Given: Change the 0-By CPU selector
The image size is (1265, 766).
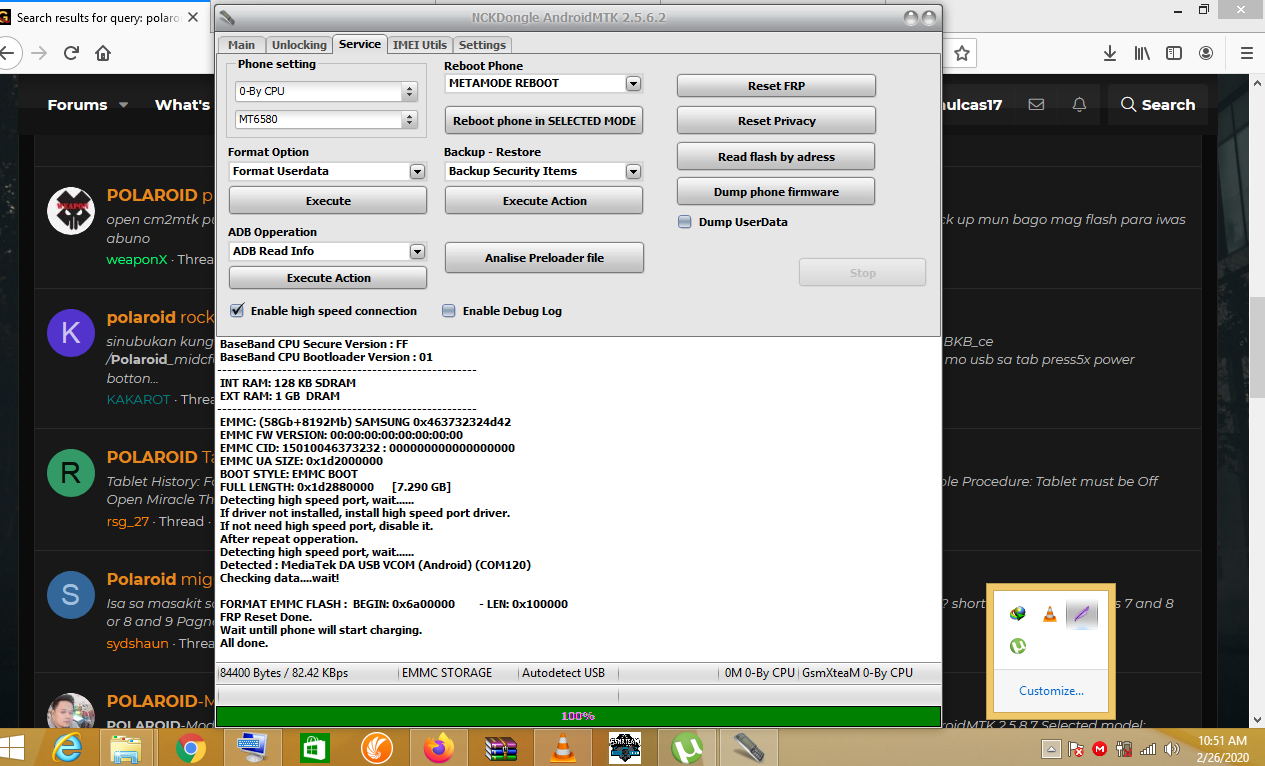Looking at the screenshot, I should pyautogui.click(x=326, y=91).
